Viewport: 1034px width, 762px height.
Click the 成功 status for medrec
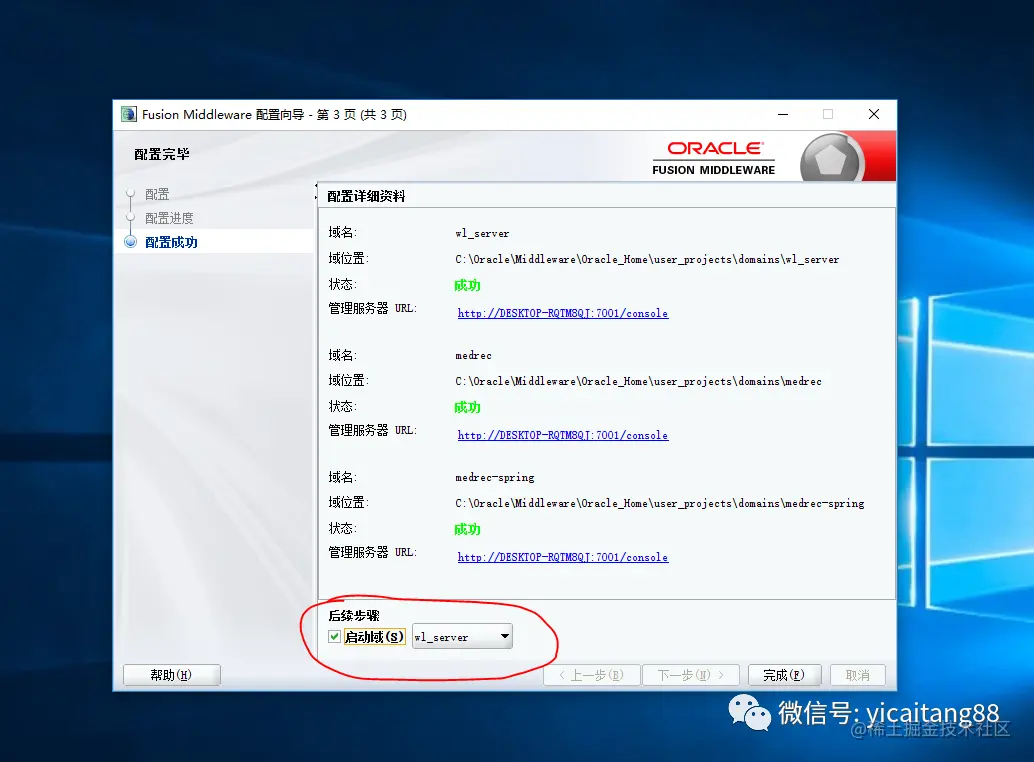coord(467,407)
